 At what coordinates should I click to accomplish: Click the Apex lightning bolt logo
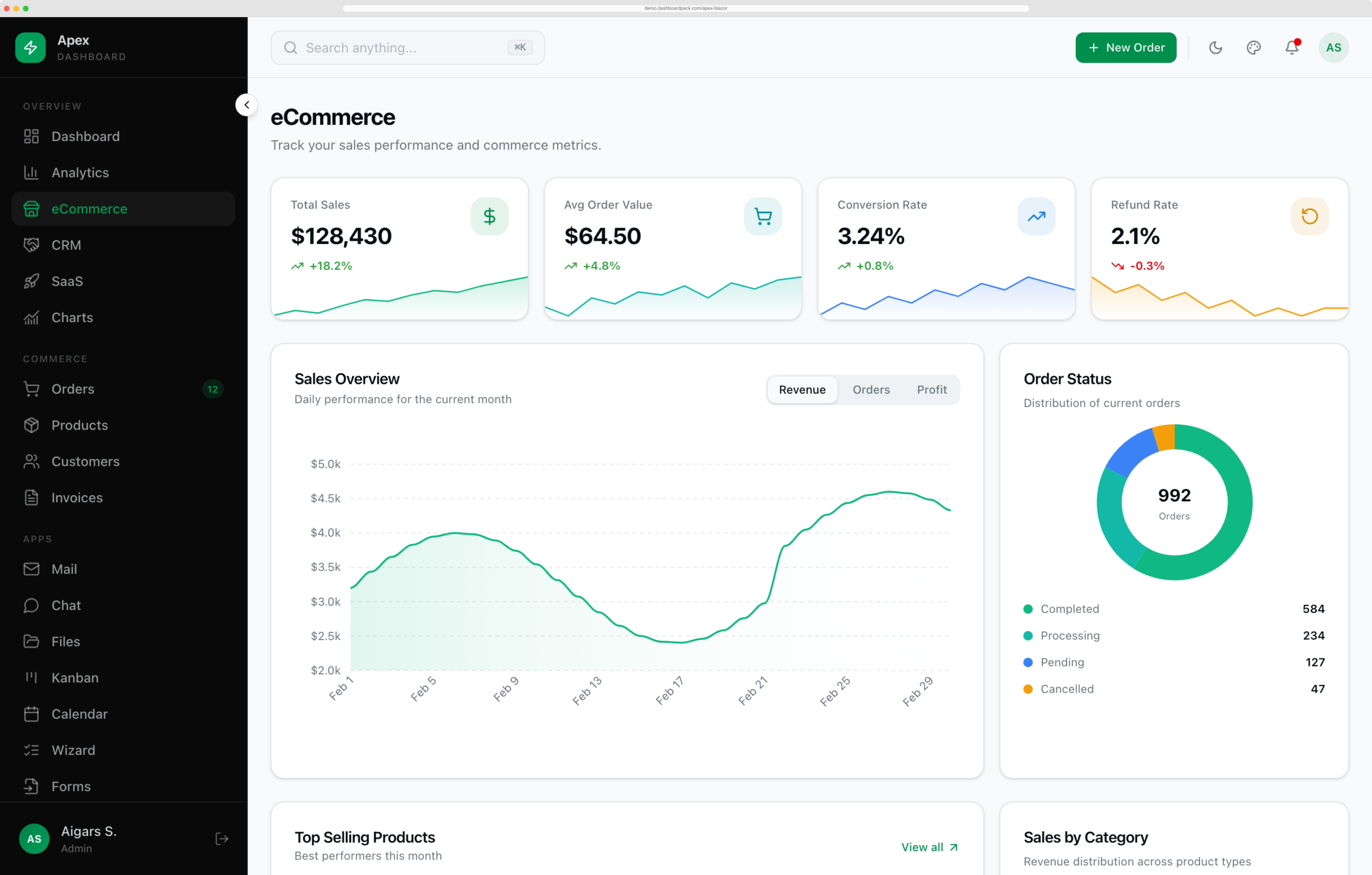(30, 47)
